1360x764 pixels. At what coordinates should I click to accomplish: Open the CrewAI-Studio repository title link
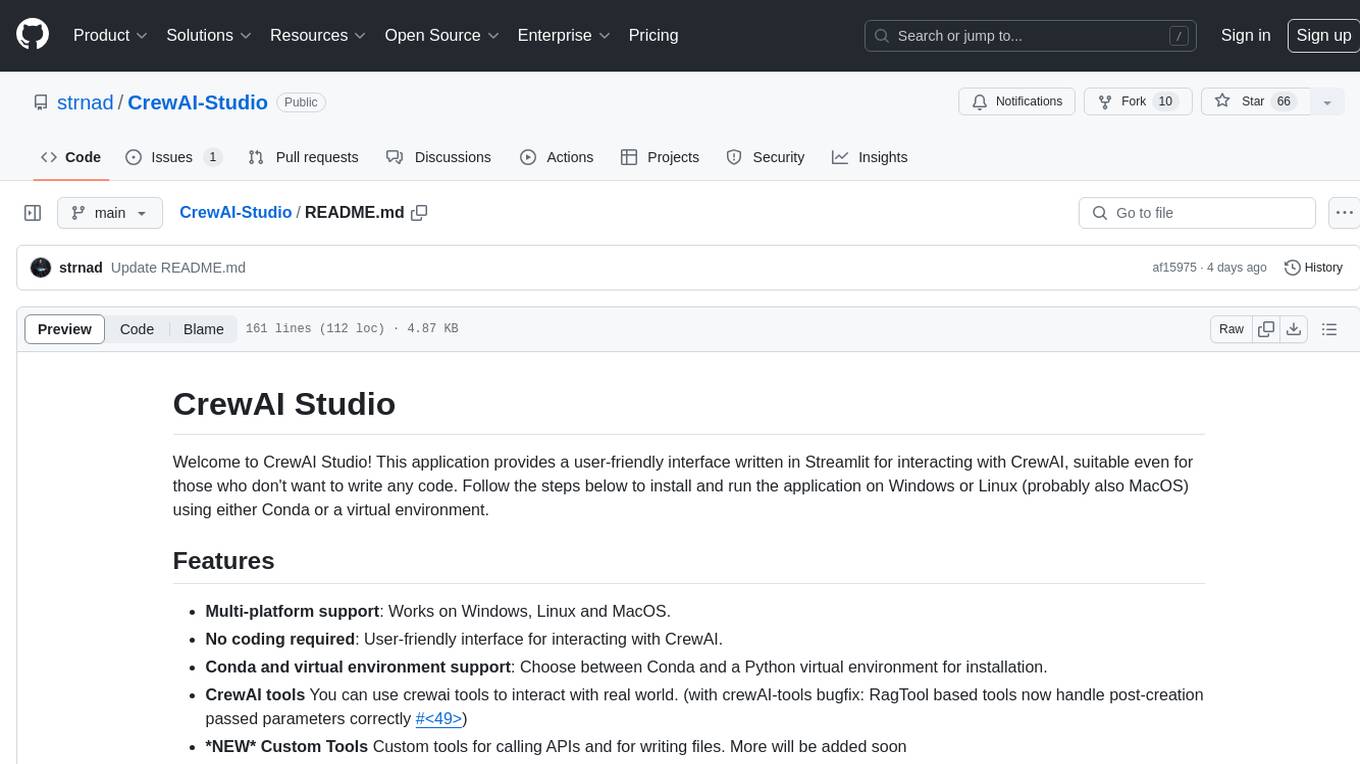(x=198, y=102)
